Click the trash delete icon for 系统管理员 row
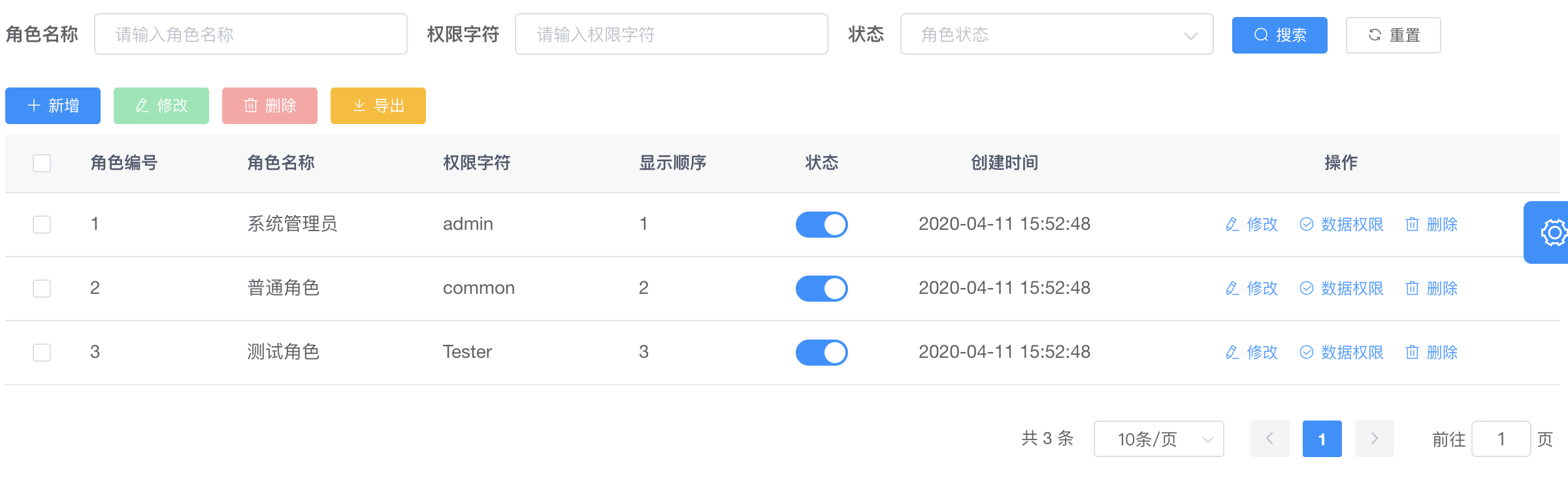This screenshot has width=1568, height=478. [x=1412, y=225]
